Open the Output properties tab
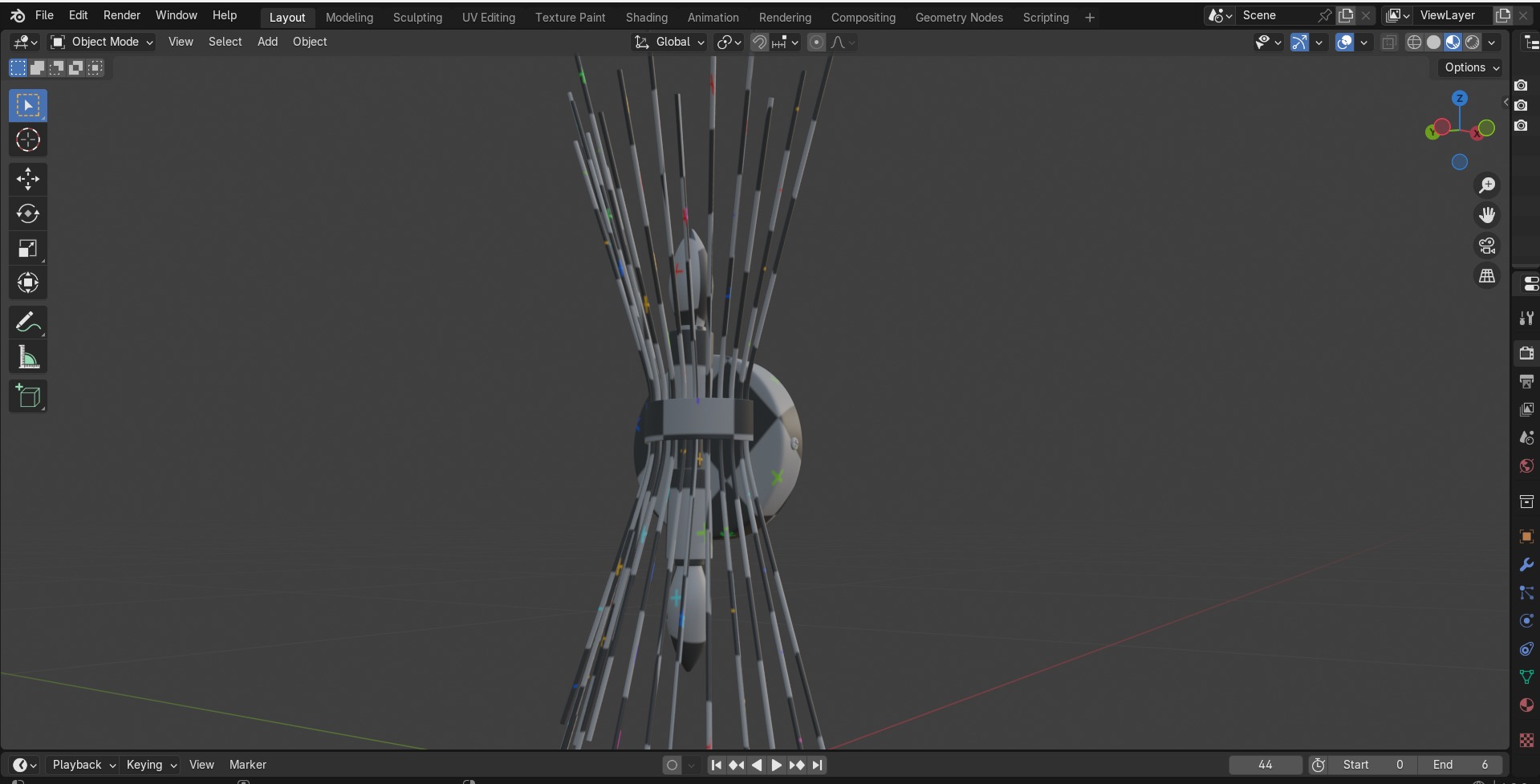Image resolution: width=1540 pixels, height=784 pixels. click(1526, 381)
